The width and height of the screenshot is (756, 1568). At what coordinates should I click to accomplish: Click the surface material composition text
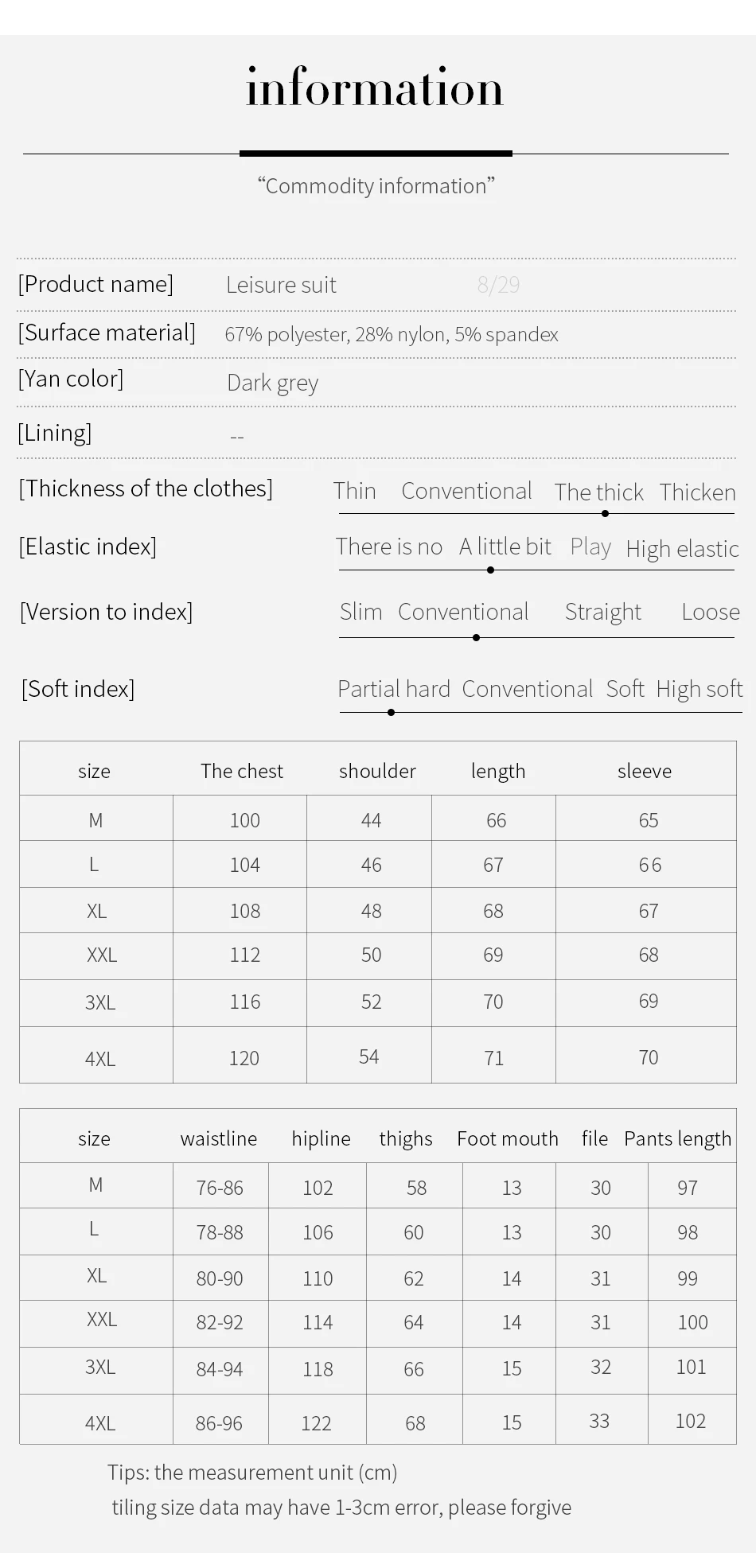coord(392,334)
